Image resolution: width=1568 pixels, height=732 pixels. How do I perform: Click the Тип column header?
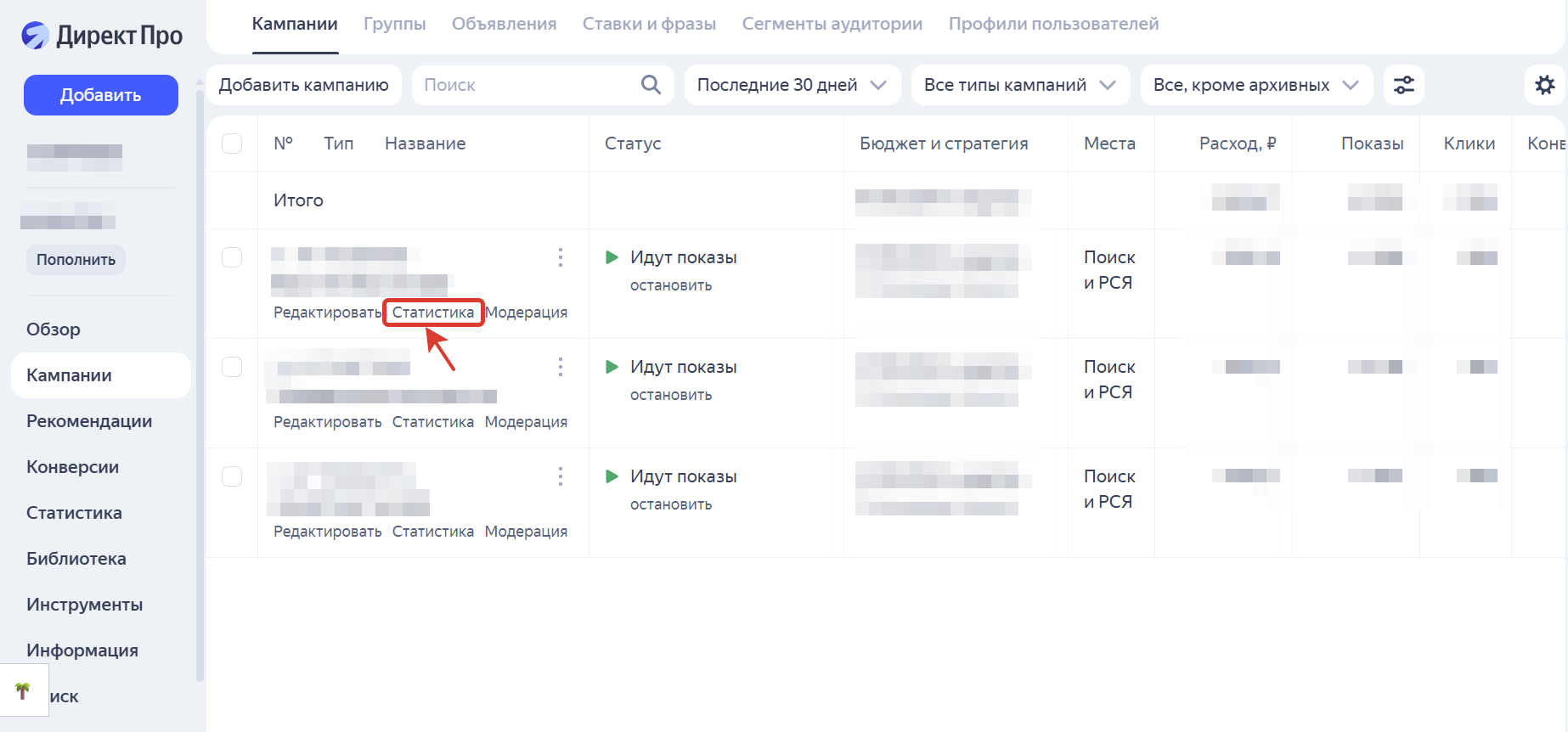coord(339,144)
